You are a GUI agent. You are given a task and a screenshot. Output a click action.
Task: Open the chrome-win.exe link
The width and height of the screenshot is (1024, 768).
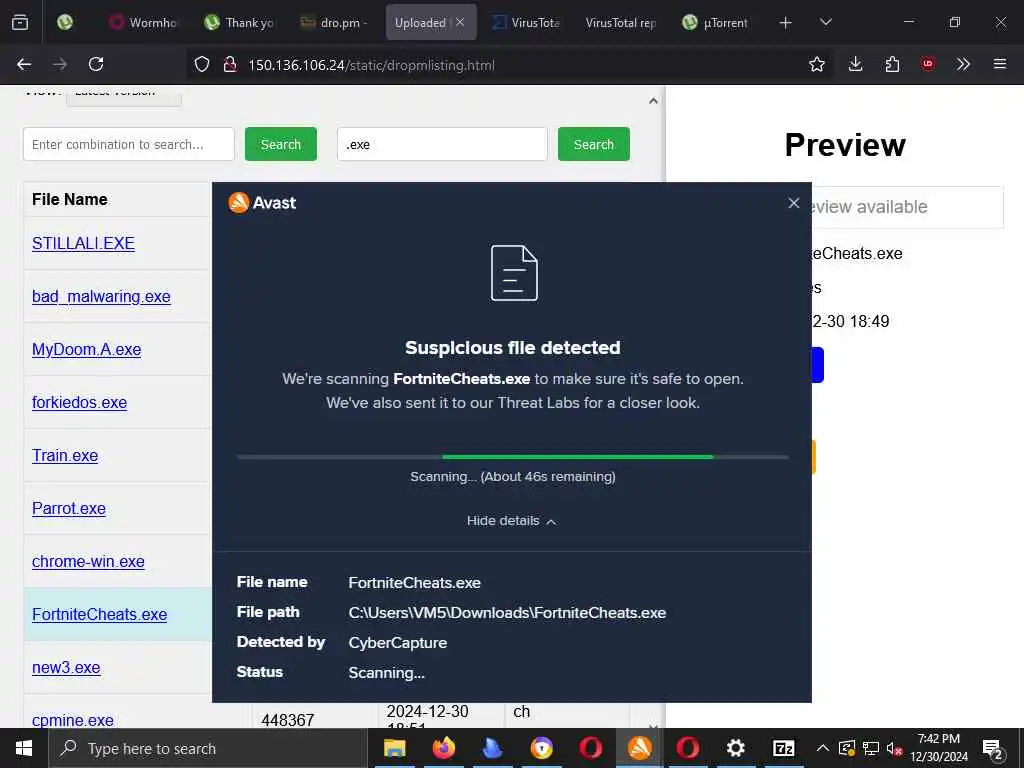pos(88,561)
